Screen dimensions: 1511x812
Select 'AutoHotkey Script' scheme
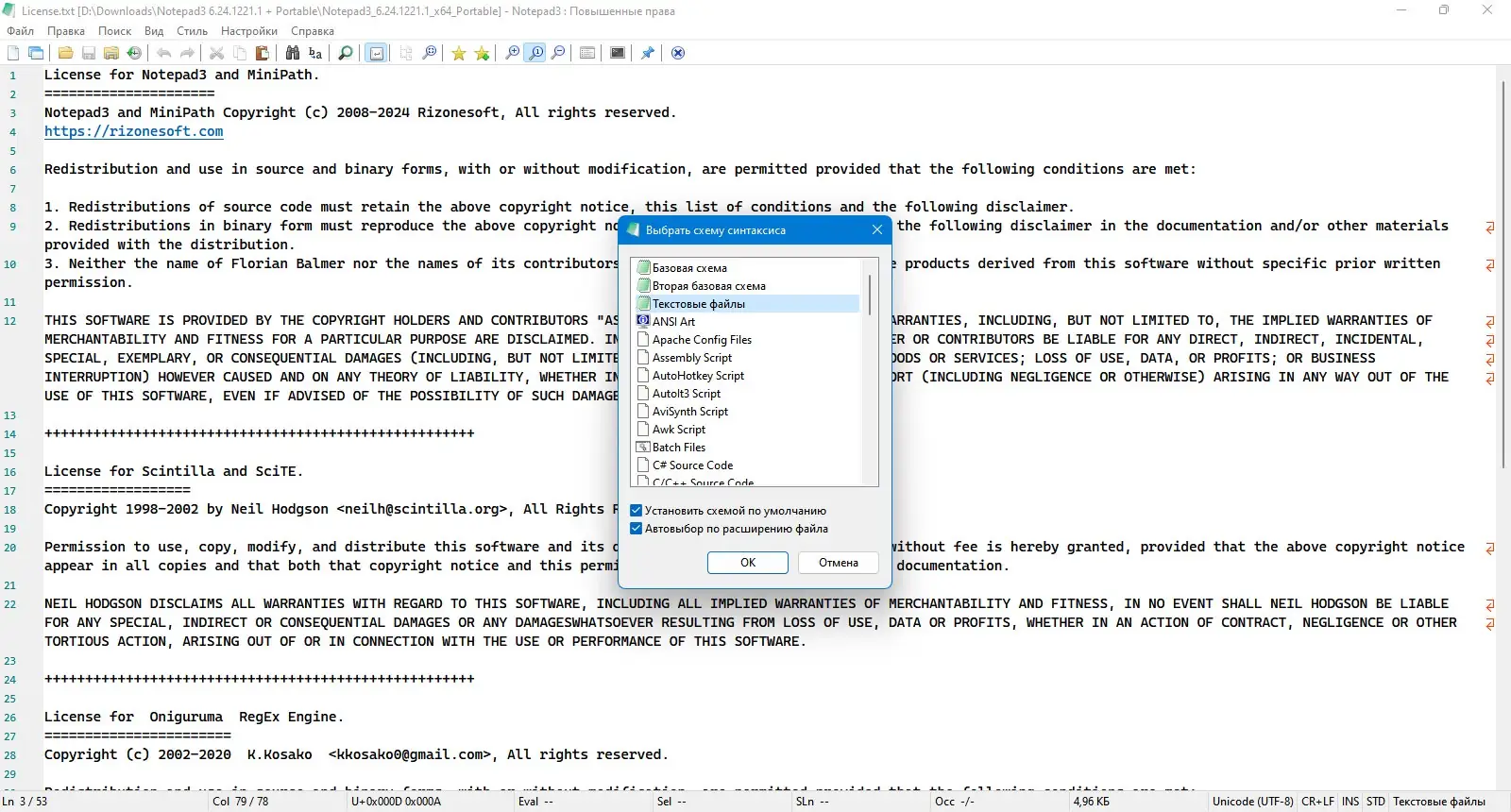(748, 376)
